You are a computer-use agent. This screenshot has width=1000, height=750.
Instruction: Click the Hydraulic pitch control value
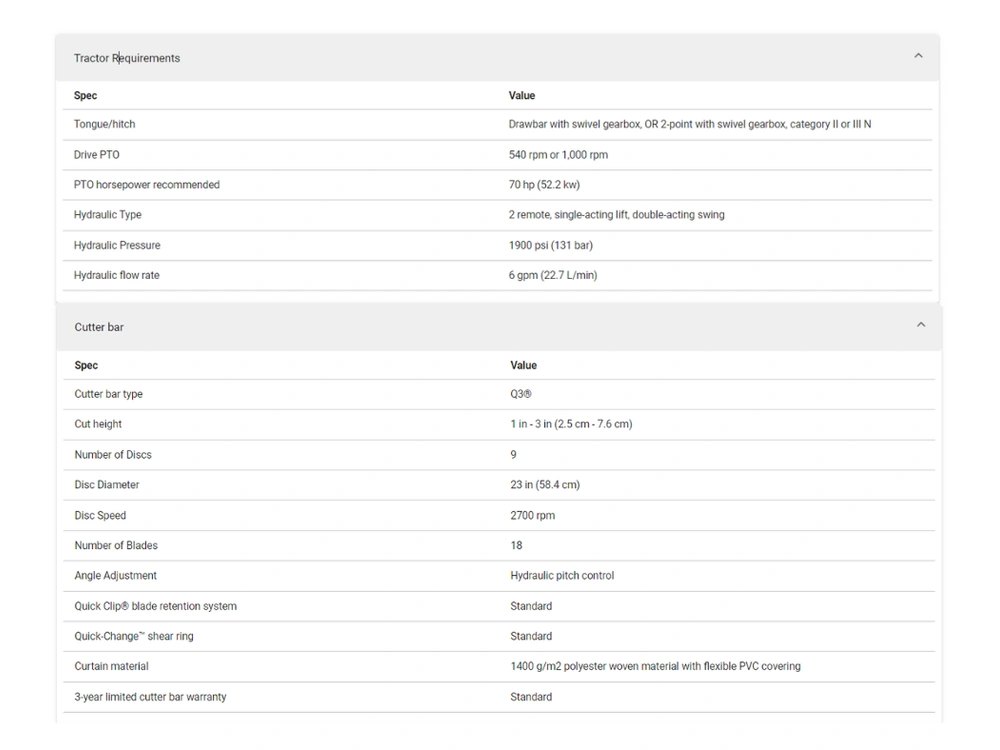click(x=562, y=576)
